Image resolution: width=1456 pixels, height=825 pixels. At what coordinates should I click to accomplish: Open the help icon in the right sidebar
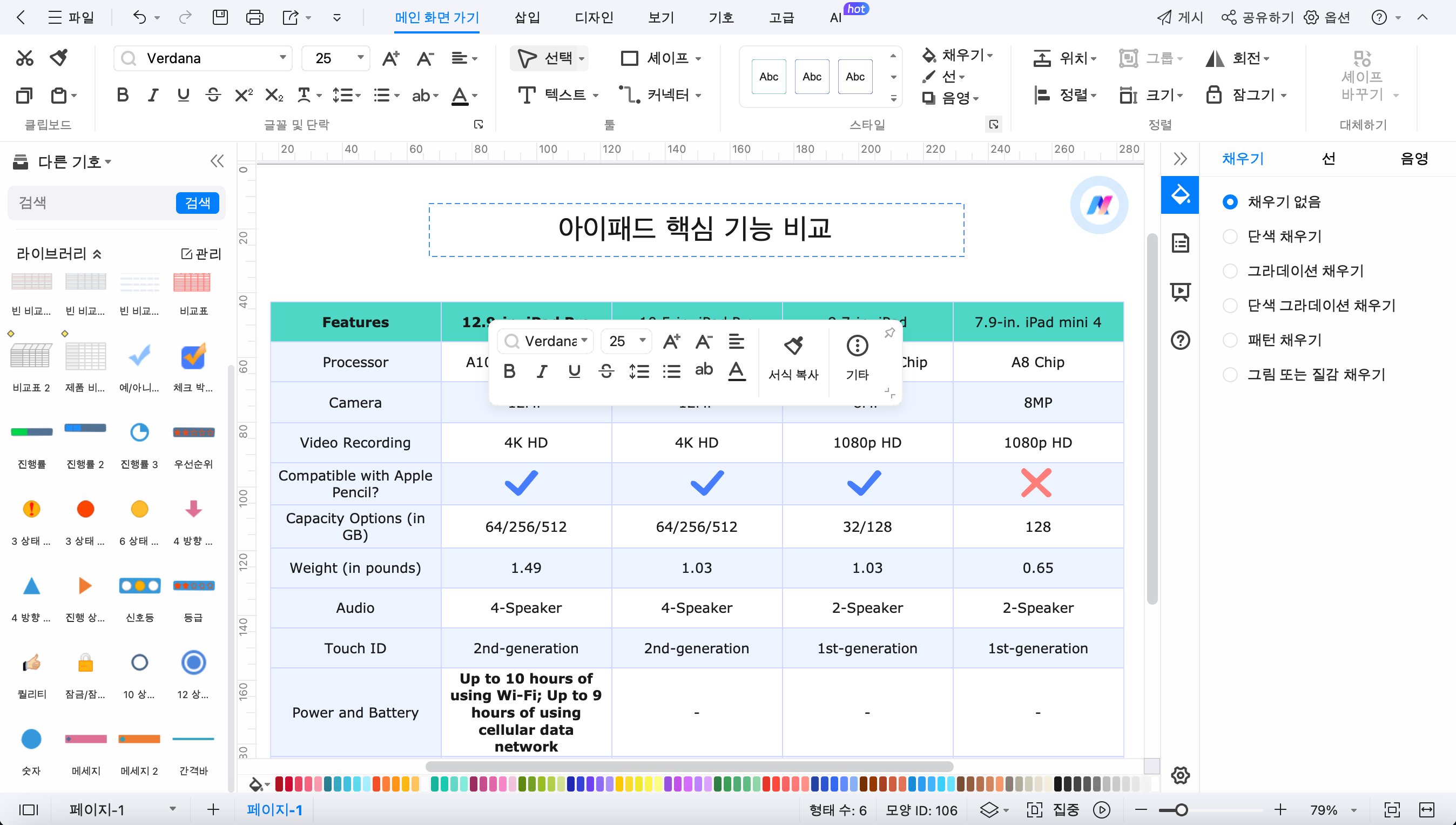tap(1180, 340)
